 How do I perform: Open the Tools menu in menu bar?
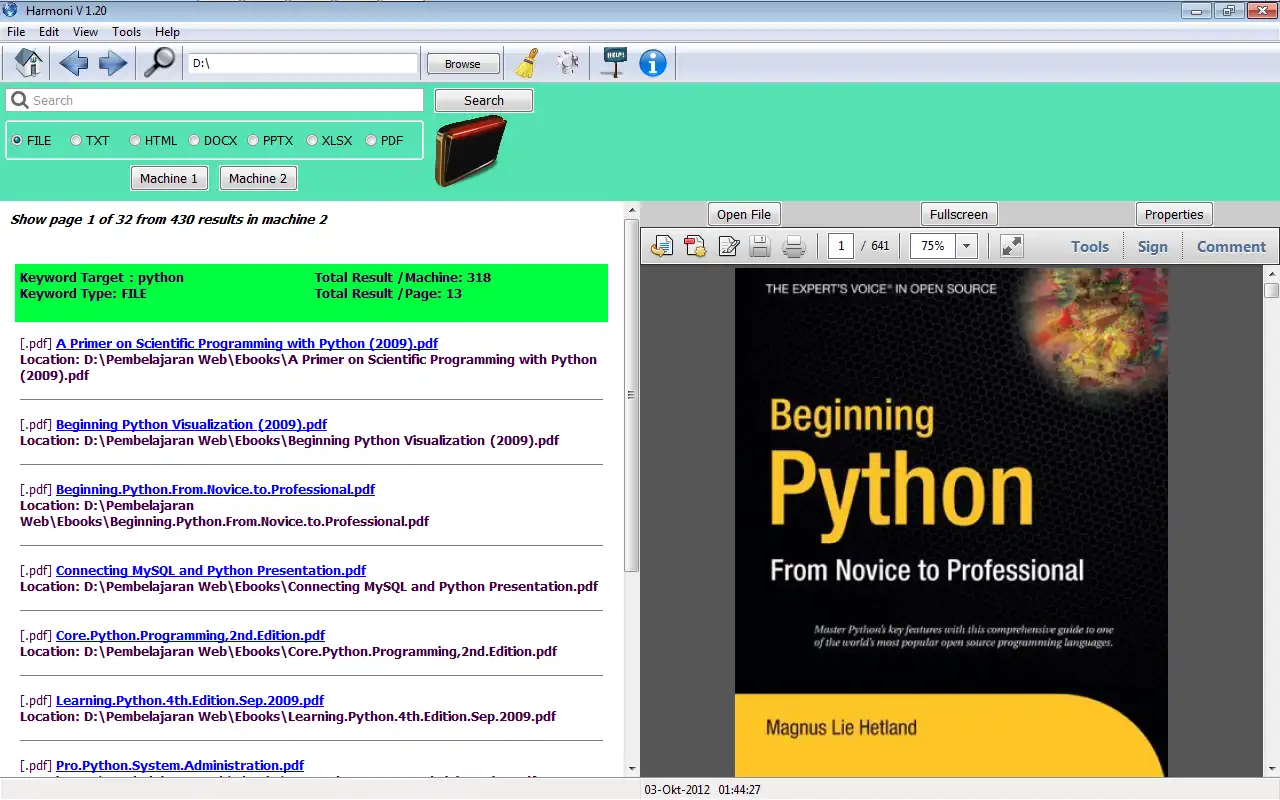(x=126, y=32)
